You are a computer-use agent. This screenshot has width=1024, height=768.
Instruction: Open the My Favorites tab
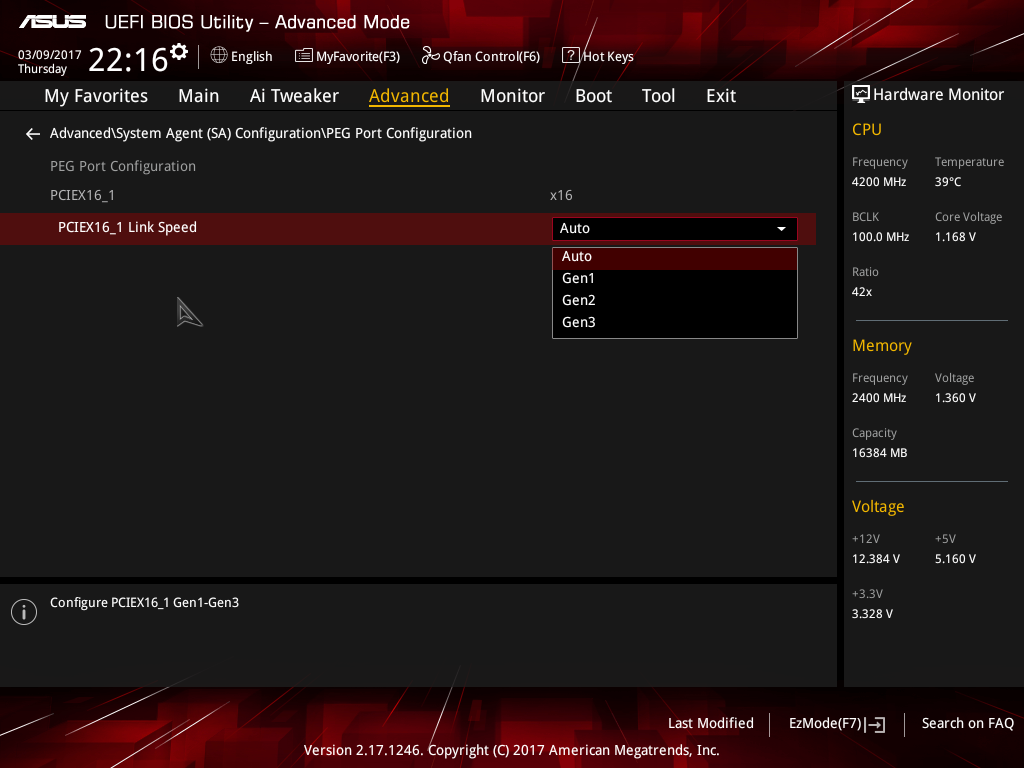pyautogui.click(x=96, y=96)
